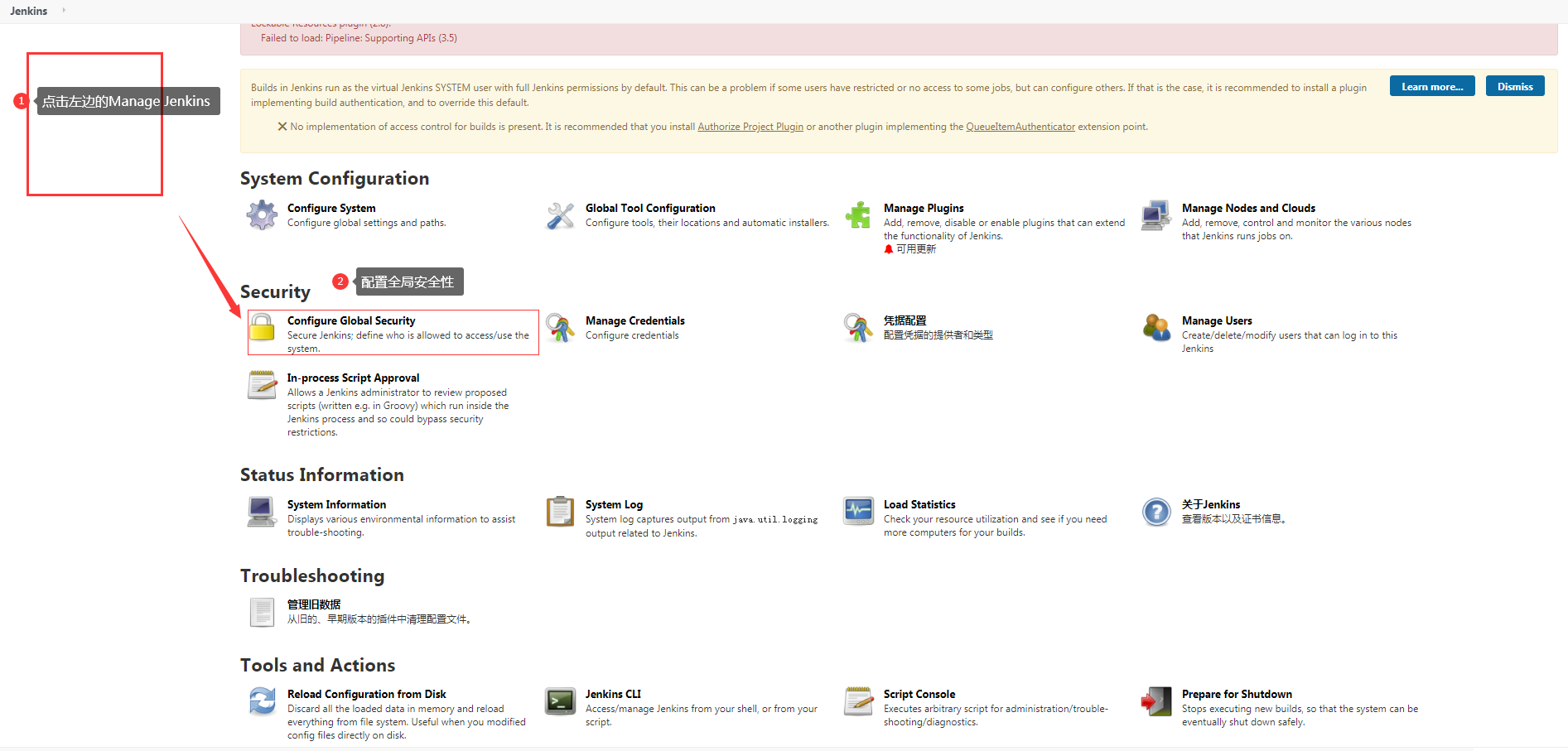Click the In-process Script Approval notepad icon
1568x751 pixels.
click(262, 385)
